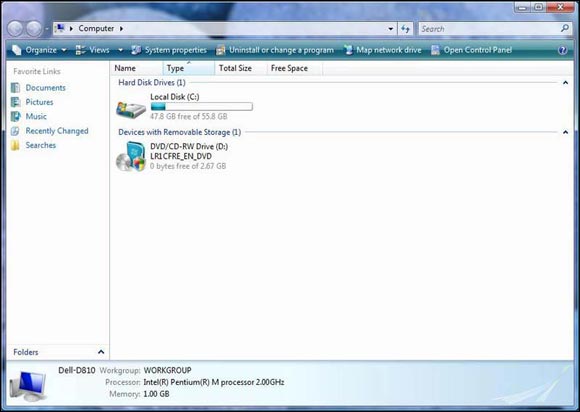The width and height of the screenshot is (580, 412).
Task: Open the address bar history dropdown
Action: (391, 28)
